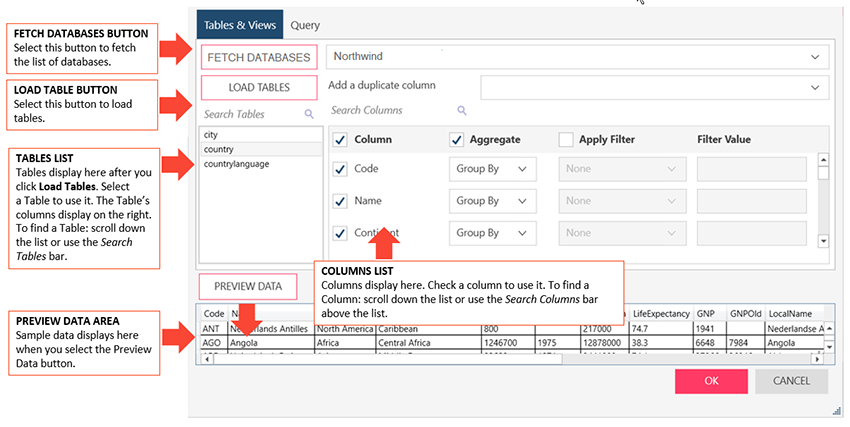Click the PREVIEW DATA button

(x=248, y=287)
